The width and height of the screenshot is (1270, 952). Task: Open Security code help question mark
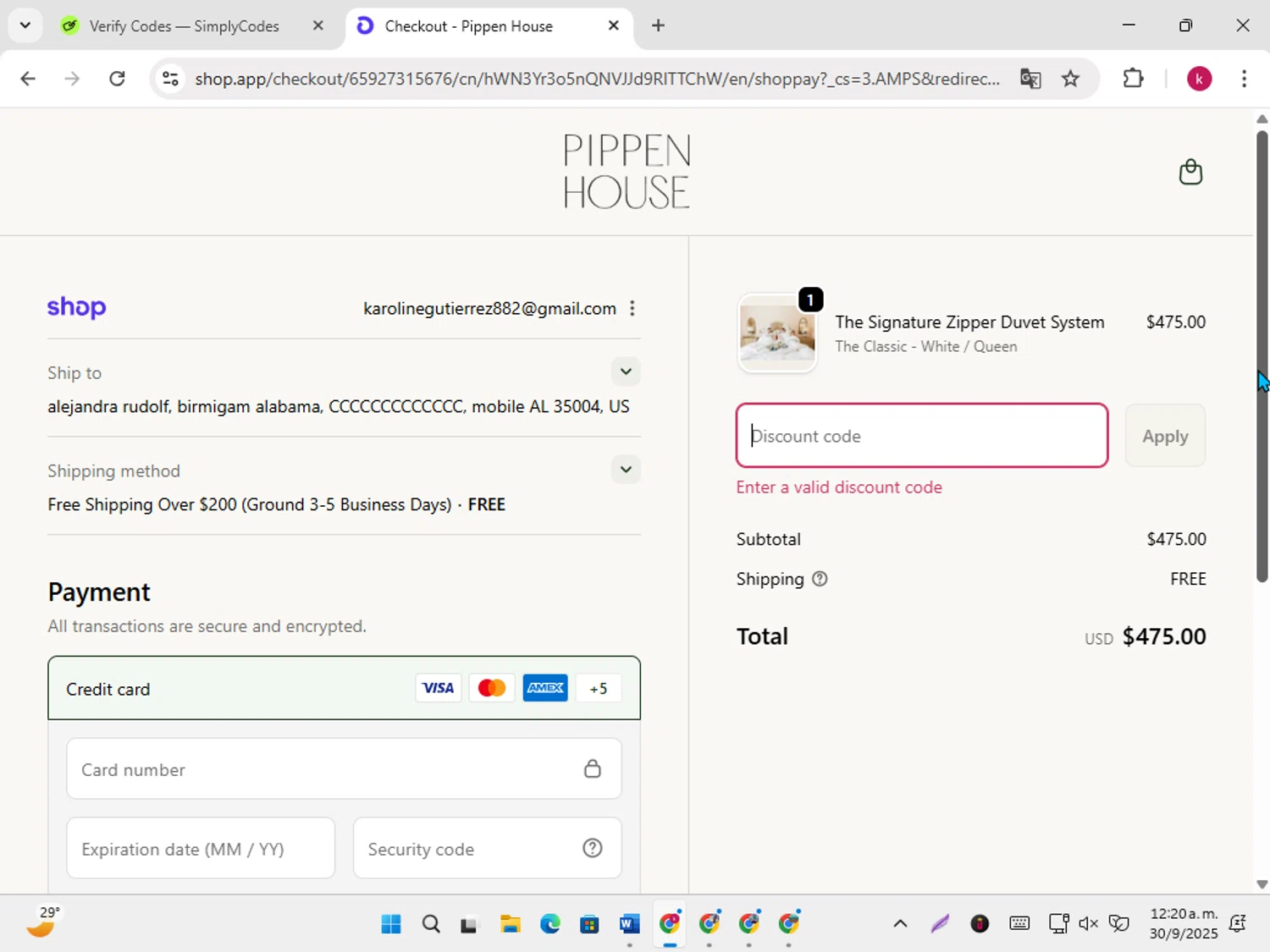pos(593,848)
